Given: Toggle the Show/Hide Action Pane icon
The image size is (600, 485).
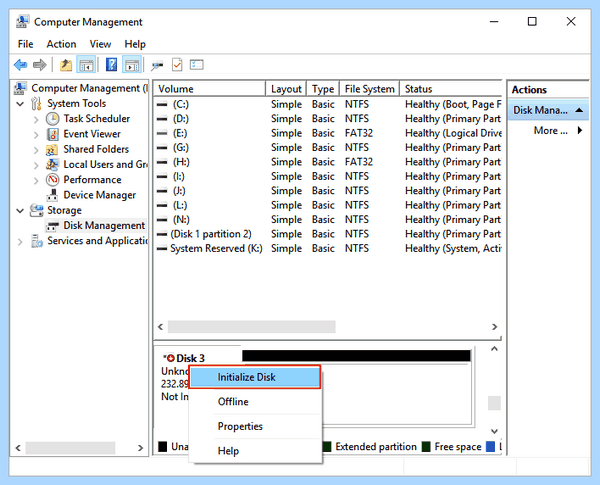Looking at the screenshot, I should (132, 65).
